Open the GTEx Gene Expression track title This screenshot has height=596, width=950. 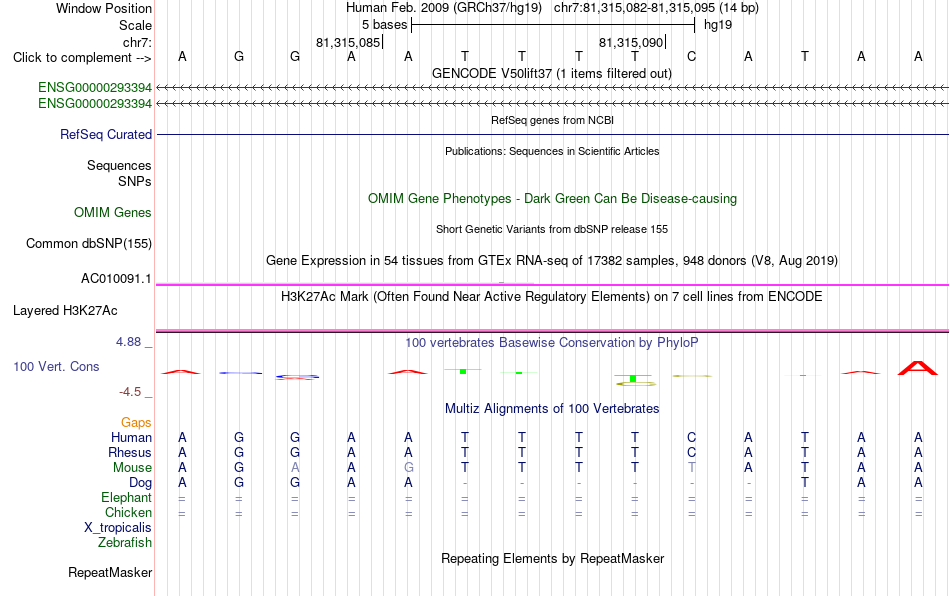click(552, 260)
